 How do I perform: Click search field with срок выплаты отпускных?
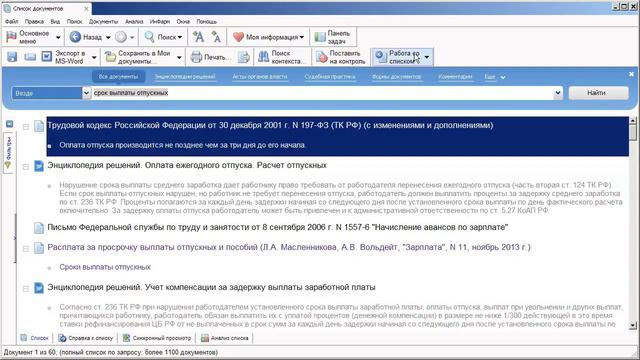point(322,93)
